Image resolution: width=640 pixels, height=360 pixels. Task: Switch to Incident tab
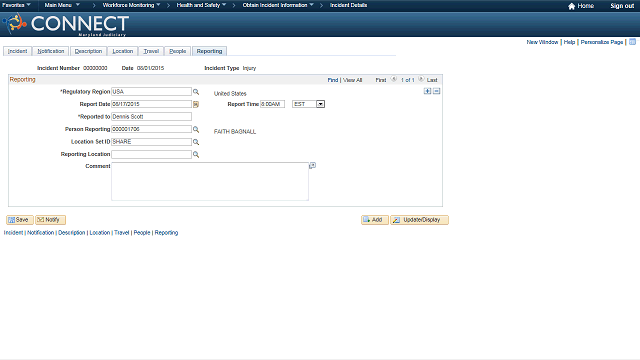pos(18,51)
